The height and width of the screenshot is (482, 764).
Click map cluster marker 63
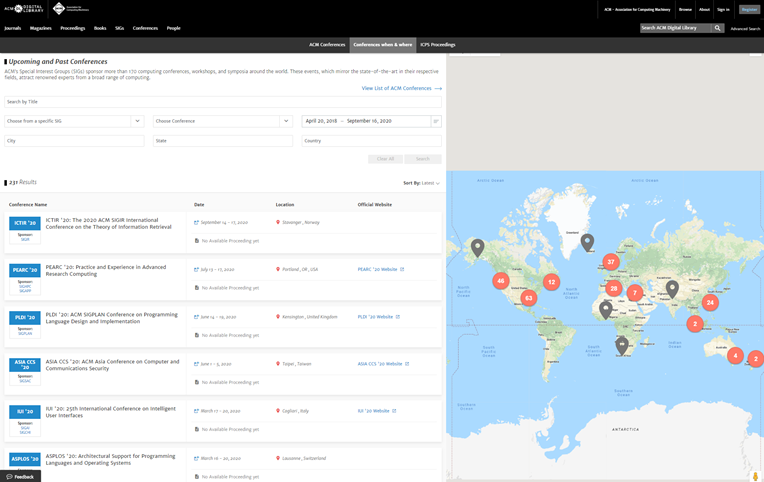[x=529, y=298]
